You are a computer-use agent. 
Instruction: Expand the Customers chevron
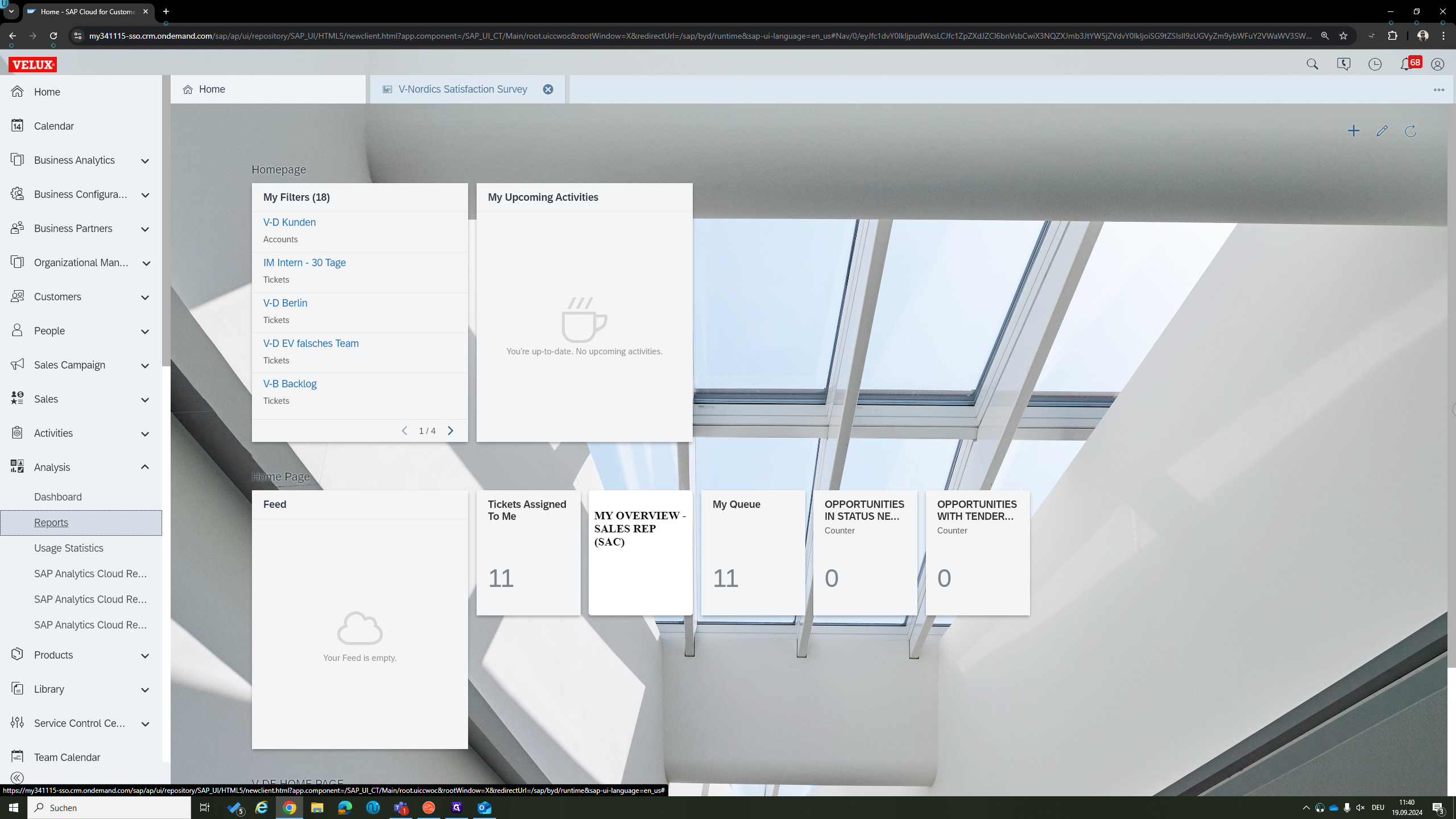click(x=145, y=297)
